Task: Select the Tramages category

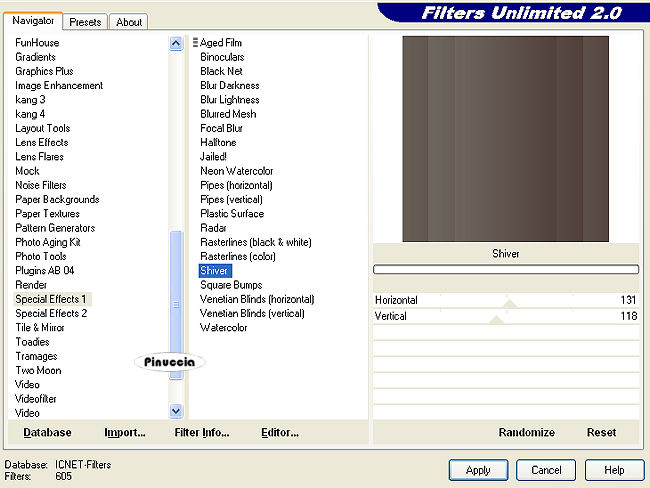Action: [x=36, y=356]
